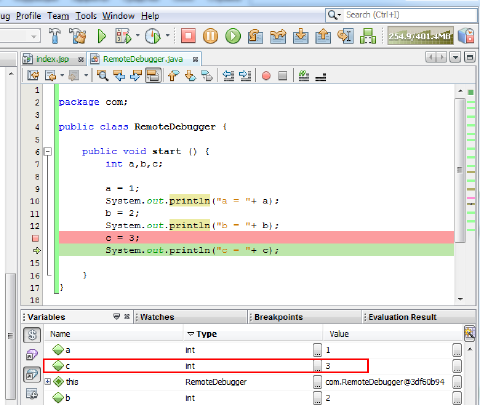Click the editor Back navigation icon

pyautogui.click(x=50, y=76)
